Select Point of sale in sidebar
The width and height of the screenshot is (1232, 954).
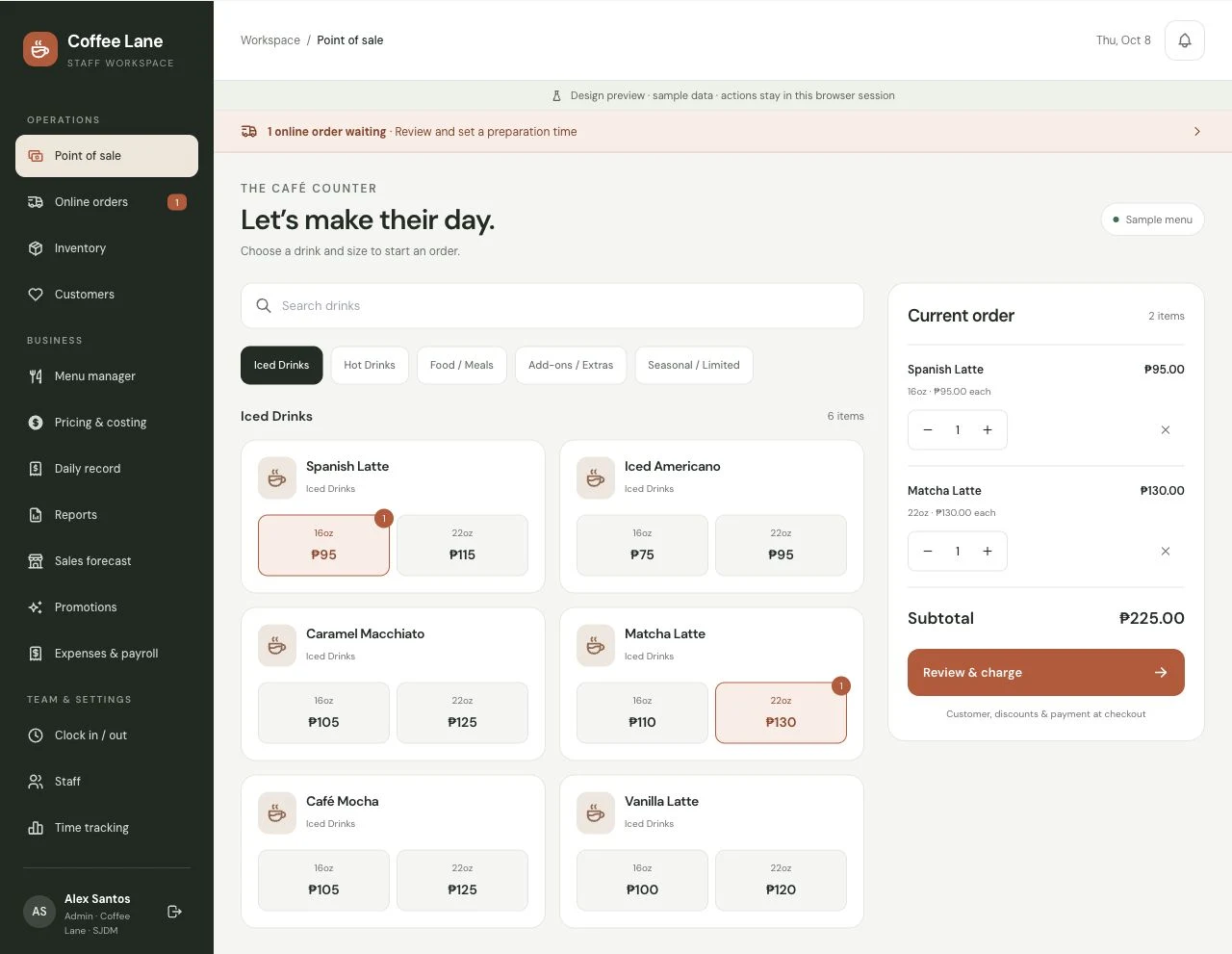[107, 156]
